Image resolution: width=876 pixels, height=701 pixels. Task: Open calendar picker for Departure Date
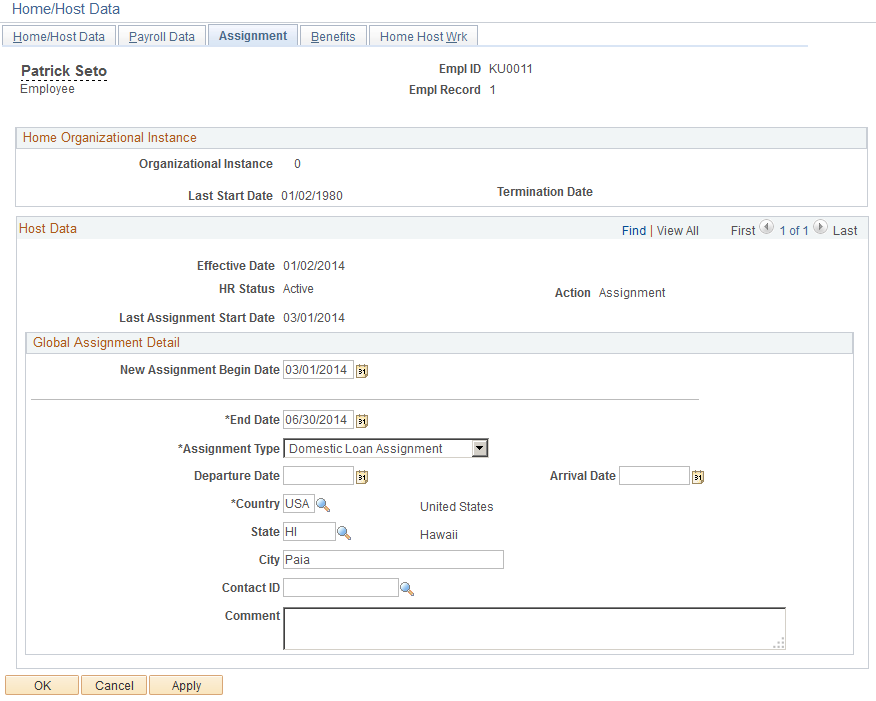(362, 477)
